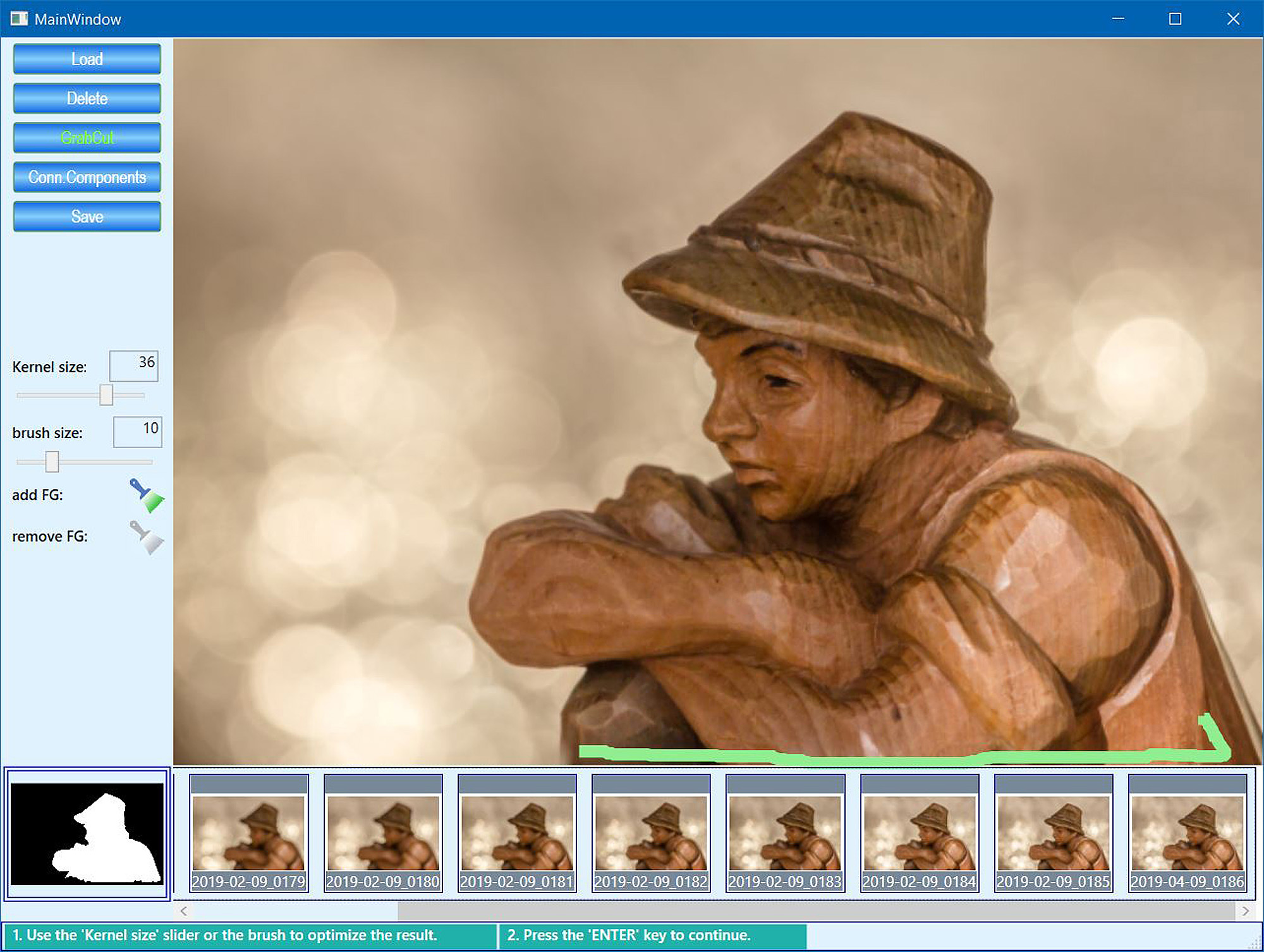Click the Kernel size value field
This screenshot has width=1264, height=952.
pyautogui.click(x=134, y=366)
